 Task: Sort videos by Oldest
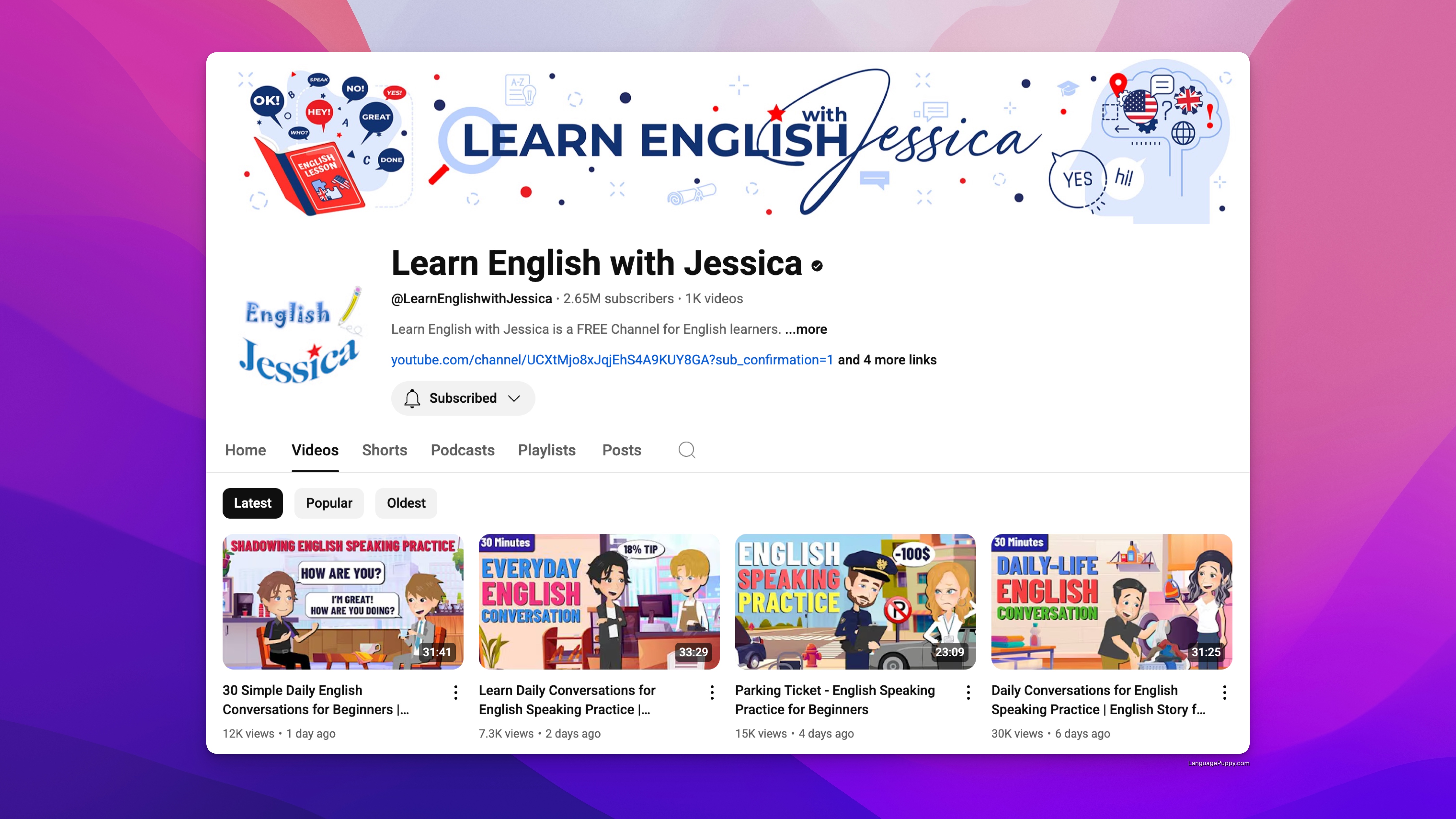[x=406, y=503]
